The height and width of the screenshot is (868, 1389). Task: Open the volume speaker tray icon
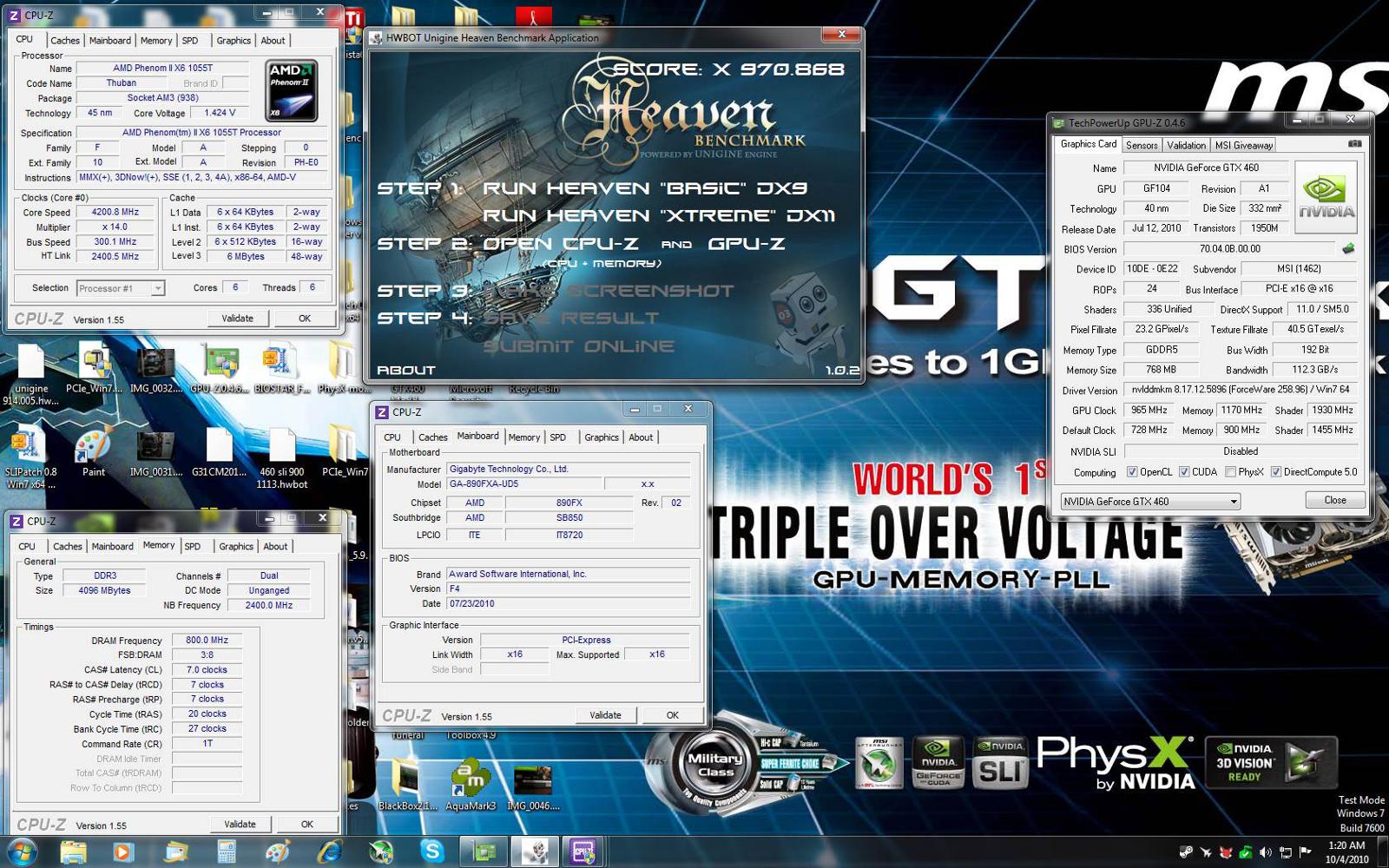1266,852
